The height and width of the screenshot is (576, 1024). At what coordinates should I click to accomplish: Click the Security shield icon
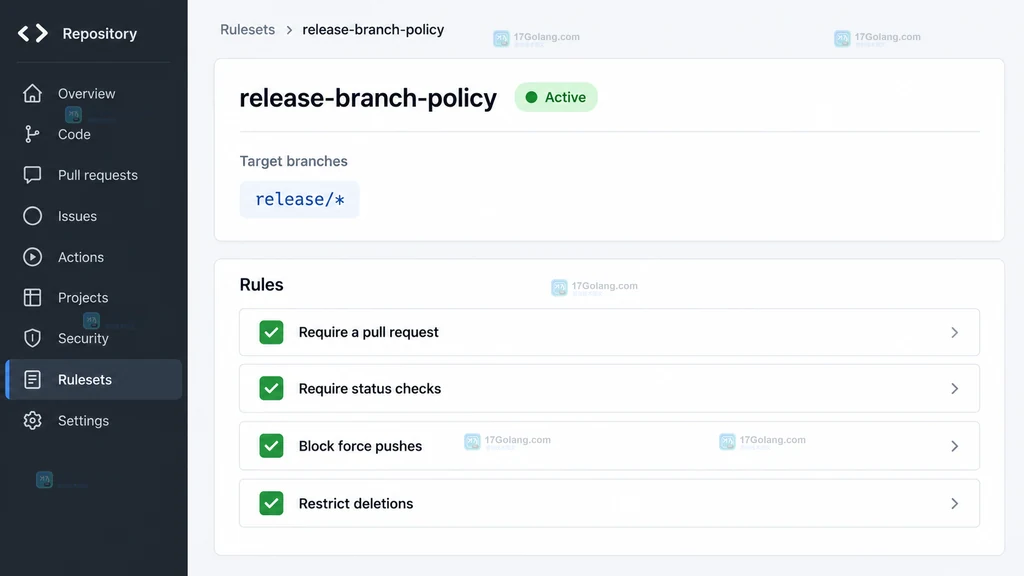pos(32,338)
